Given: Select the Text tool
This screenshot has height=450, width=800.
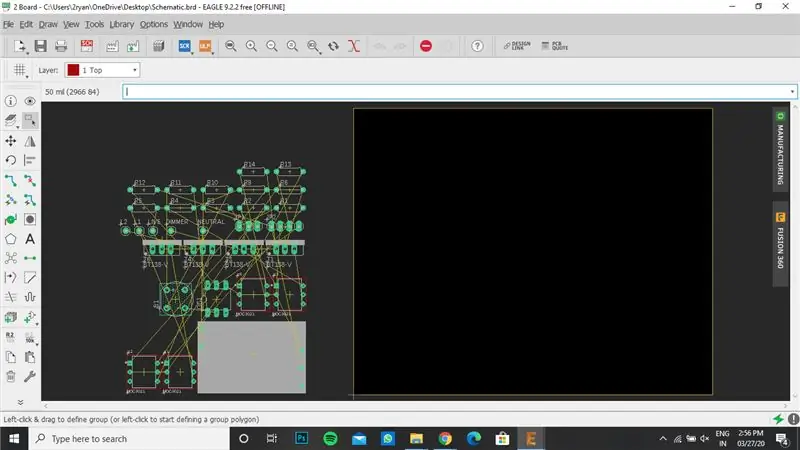Looking at the screenshot, I should click(30, 239).
